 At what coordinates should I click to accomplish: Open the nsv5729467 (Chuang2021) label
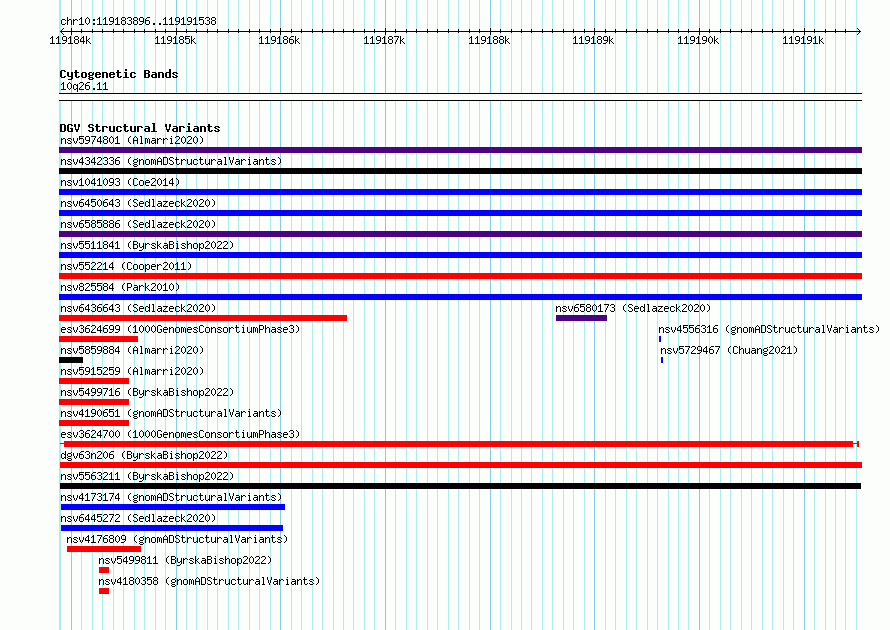click(729, 350)
